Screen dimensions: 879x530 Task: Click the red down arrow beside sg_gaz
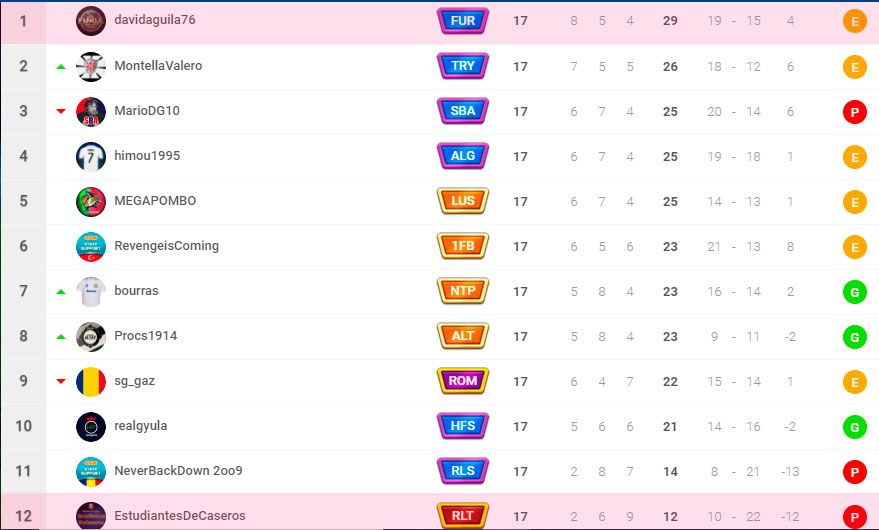pos(61,381)
